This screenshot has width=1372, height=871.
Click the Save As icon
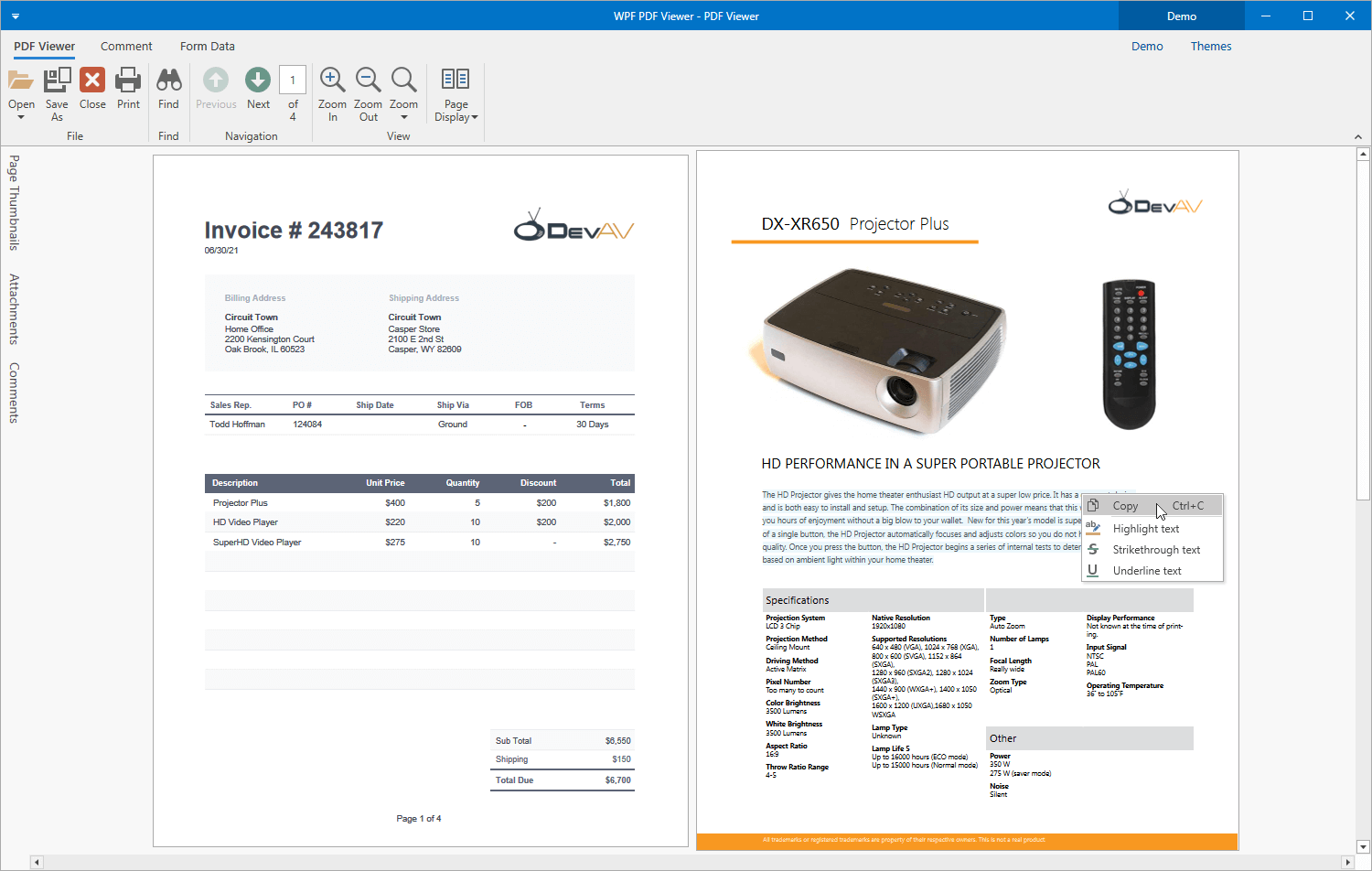(57, 81)
